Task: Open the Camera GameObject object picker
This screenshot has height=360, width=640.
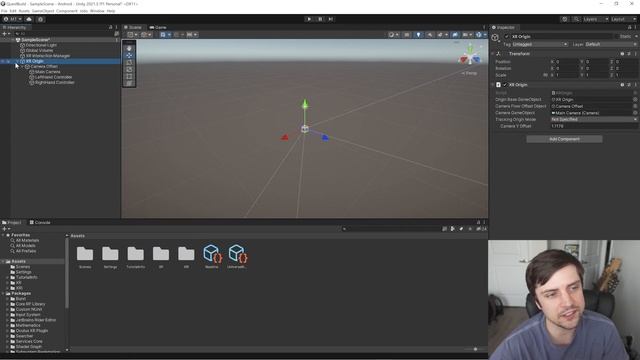Action: (635, 113)
